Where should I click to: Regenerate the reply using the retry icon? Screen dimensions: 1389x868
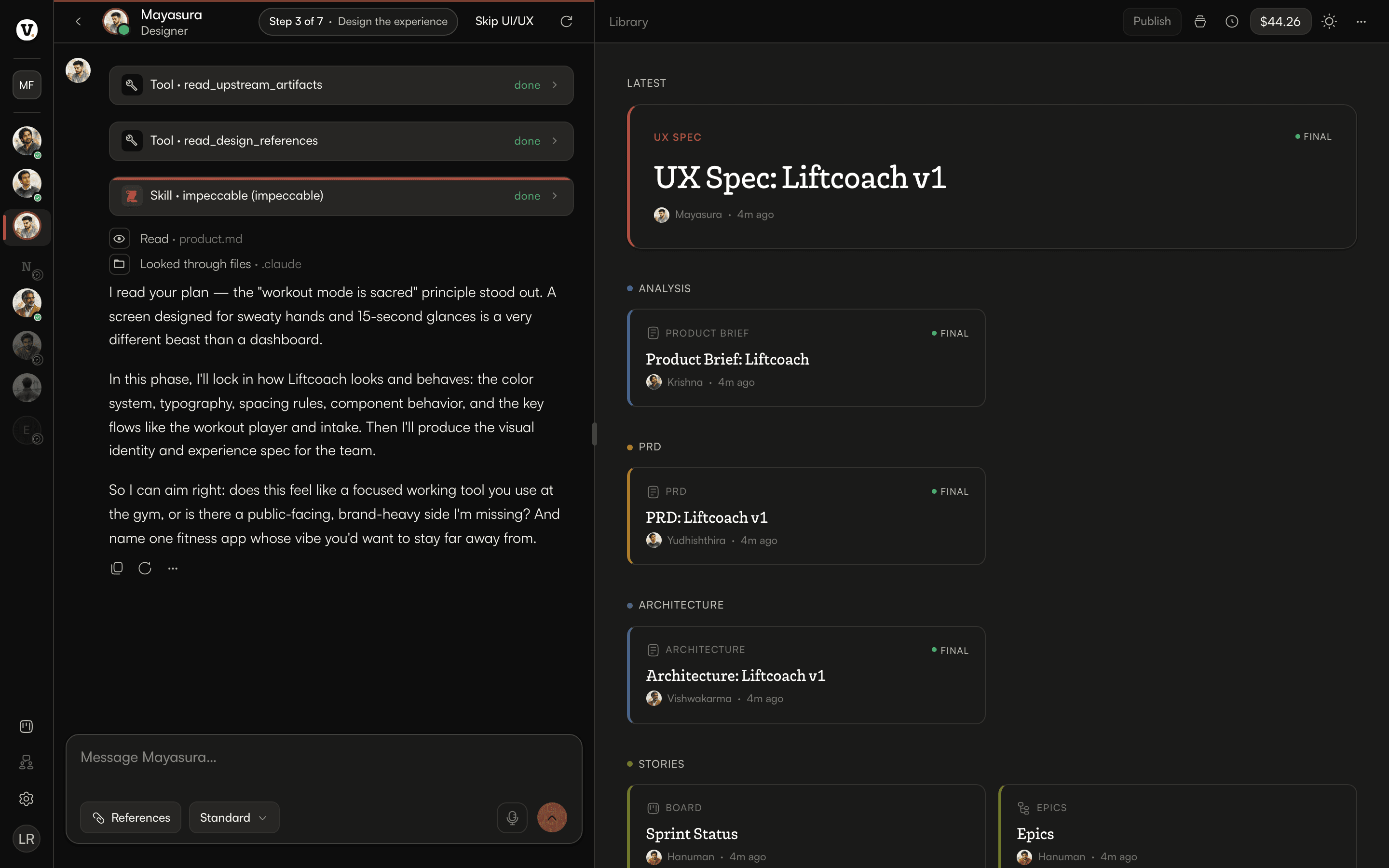click(145, 568)
